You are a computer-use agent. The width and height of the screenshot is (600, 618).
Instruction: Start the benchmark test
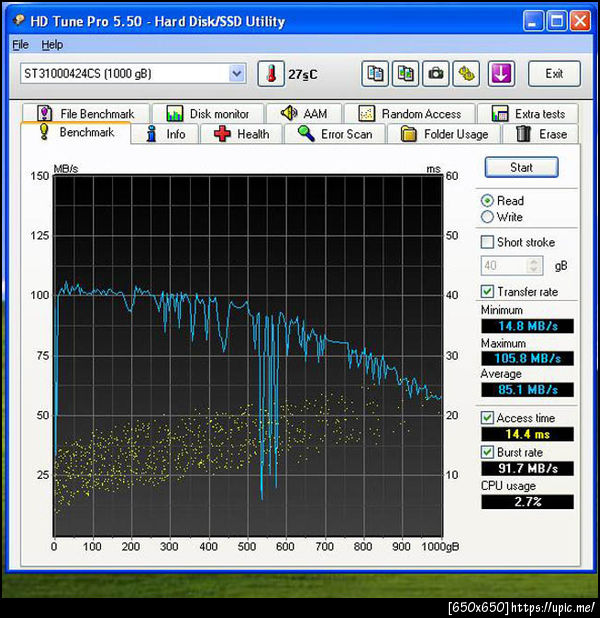pos(521,167)
